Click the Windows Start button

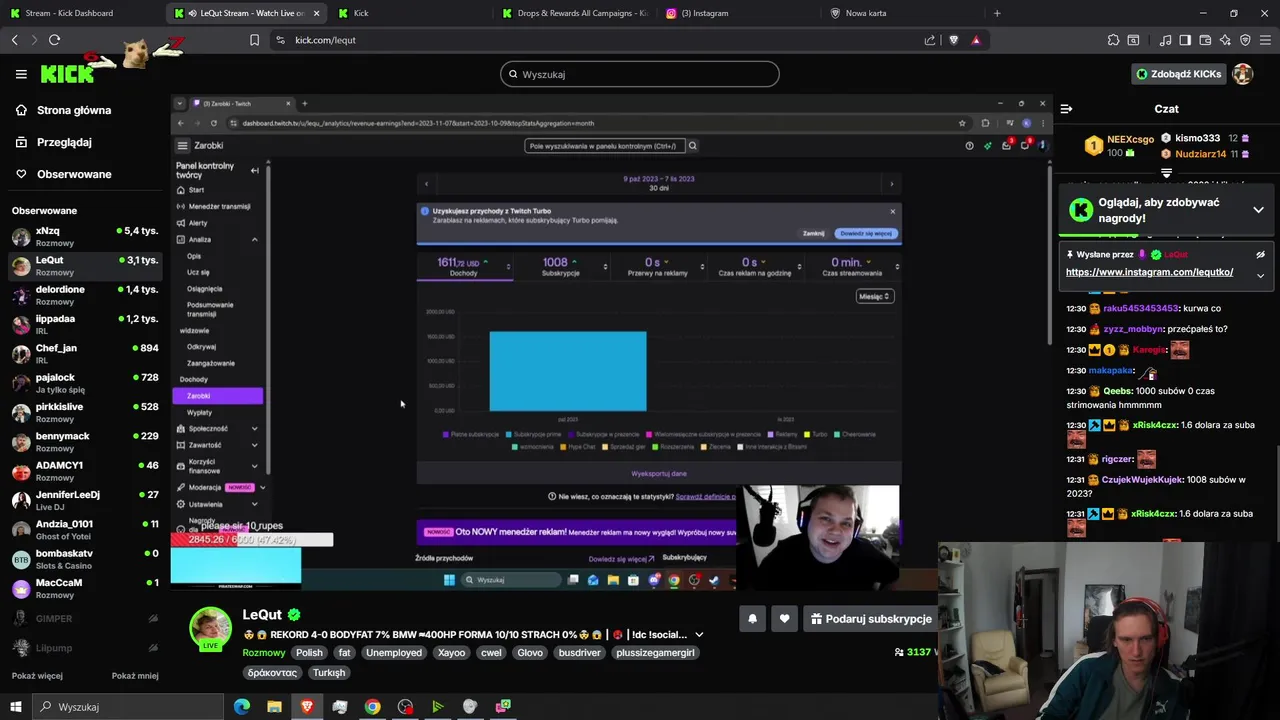point(15,707)
